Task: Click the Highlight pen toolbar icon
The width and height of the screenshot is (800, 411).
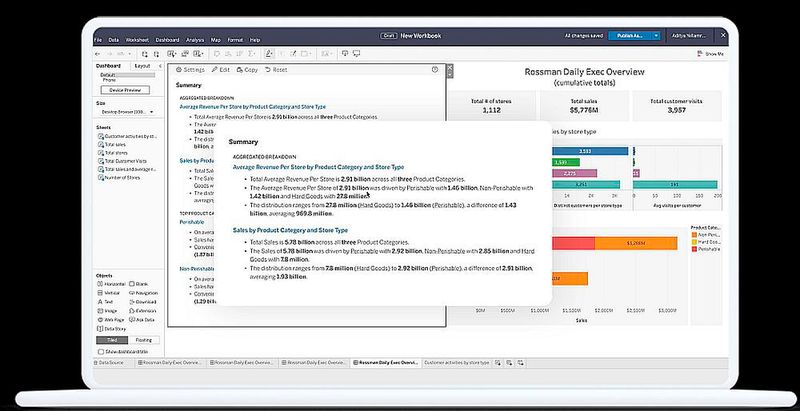Action: (x=269, y=54)
